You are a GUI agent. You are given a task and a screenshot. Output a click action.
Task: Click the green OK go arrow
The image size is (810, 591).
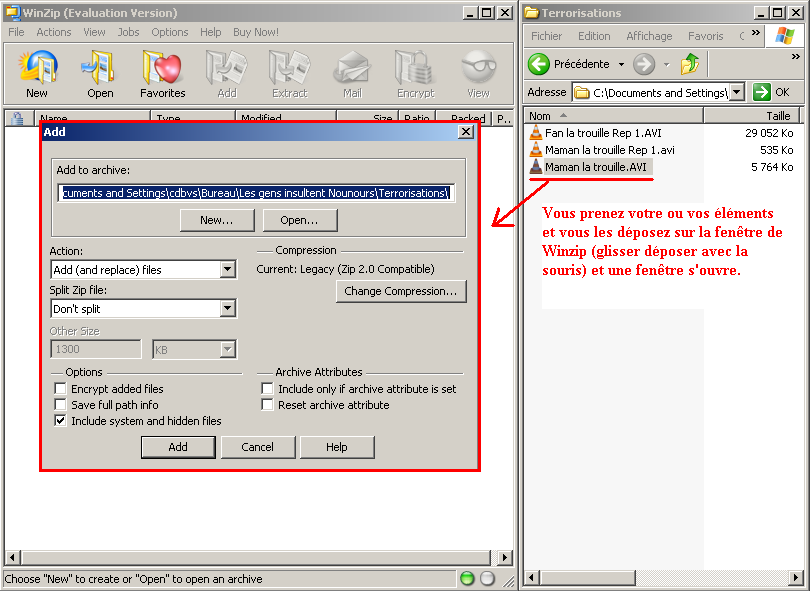[x=761, y=92]
